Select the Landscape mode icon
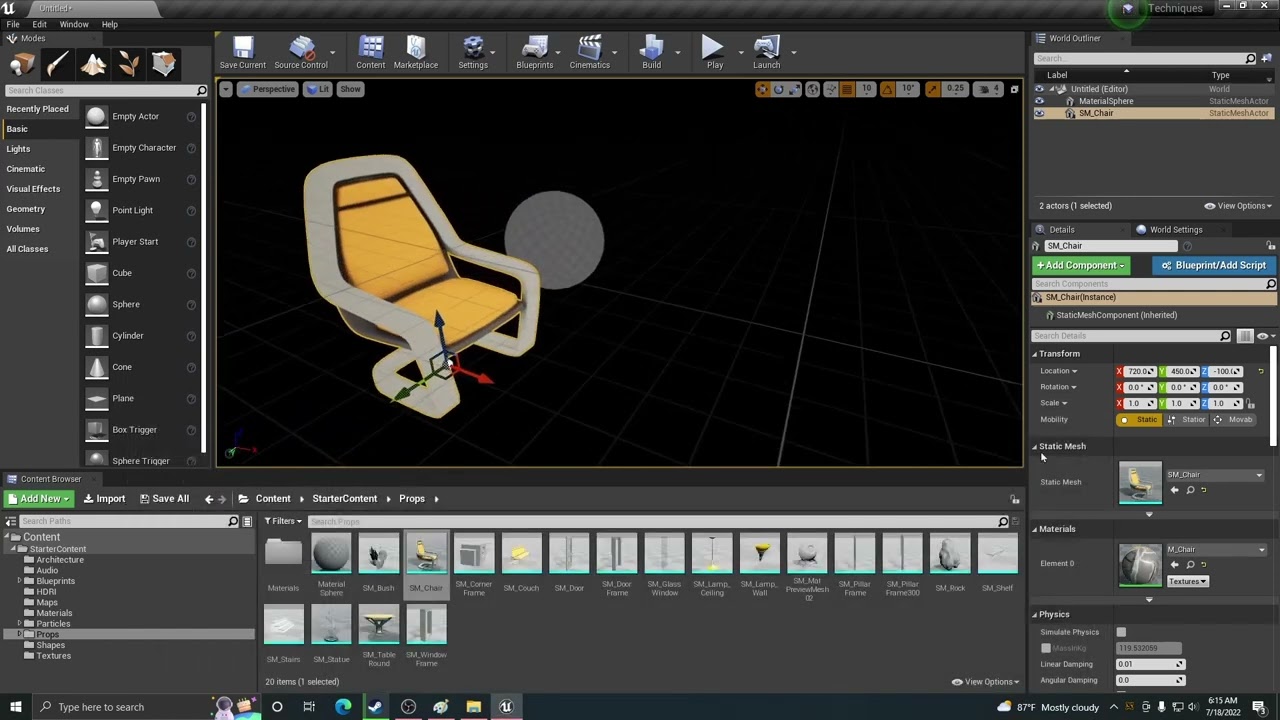The width and height of the screenshot is (1280, 720). coord(93,64)
